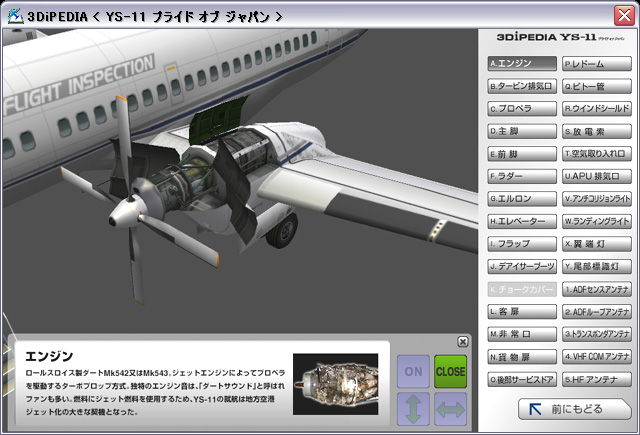Choose 3.トランスポンダアンテナ button
The height and width of the screenshot is (435, 640).
click(x=597, y=334)
